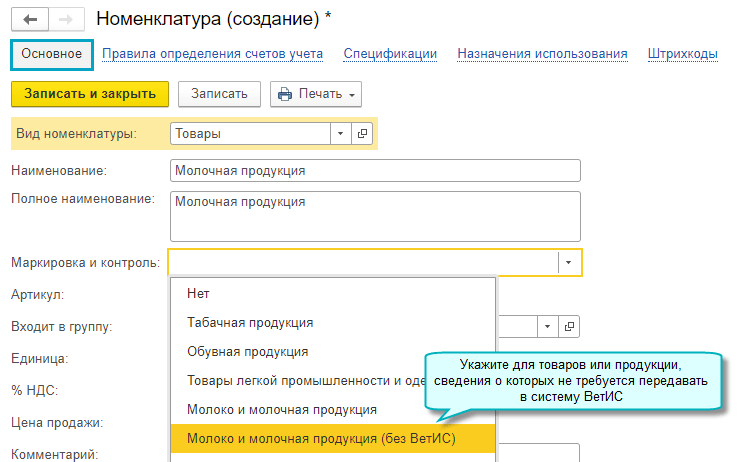743x462 pixels.
Task: Go to the Спецификации link
Action: tap(390, 54)
